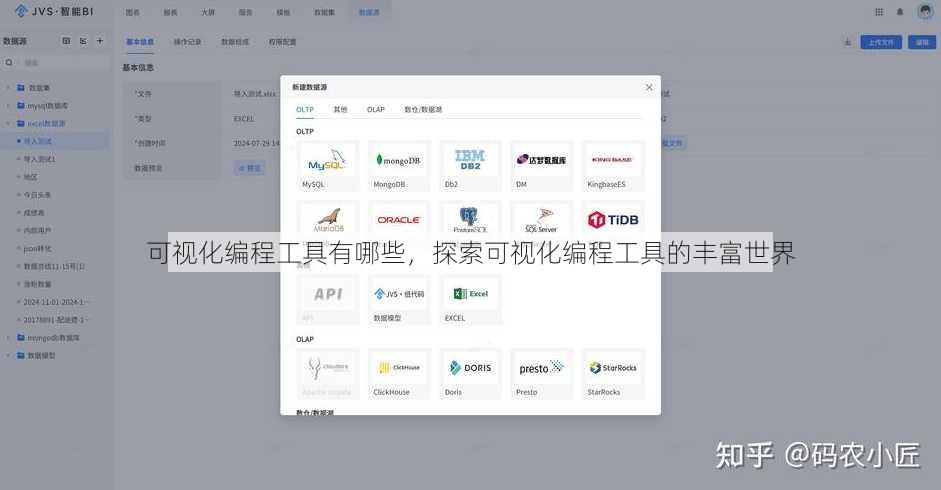
Task: Select the Doris data source card
Action: (x=470, y=374)
